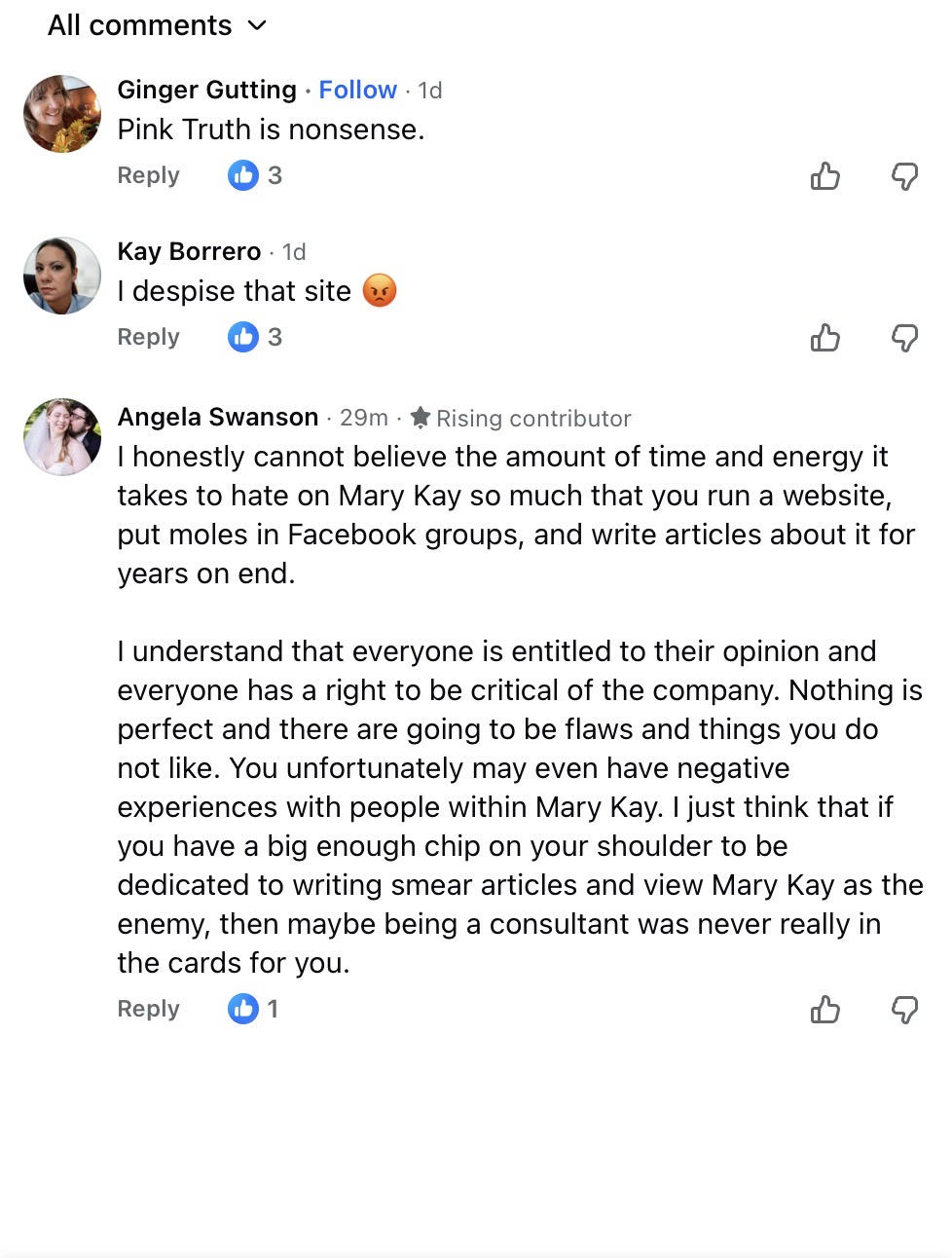Thumbs down Angela Swanson's comment
952x1258 pixels.
click(904, 1010)
